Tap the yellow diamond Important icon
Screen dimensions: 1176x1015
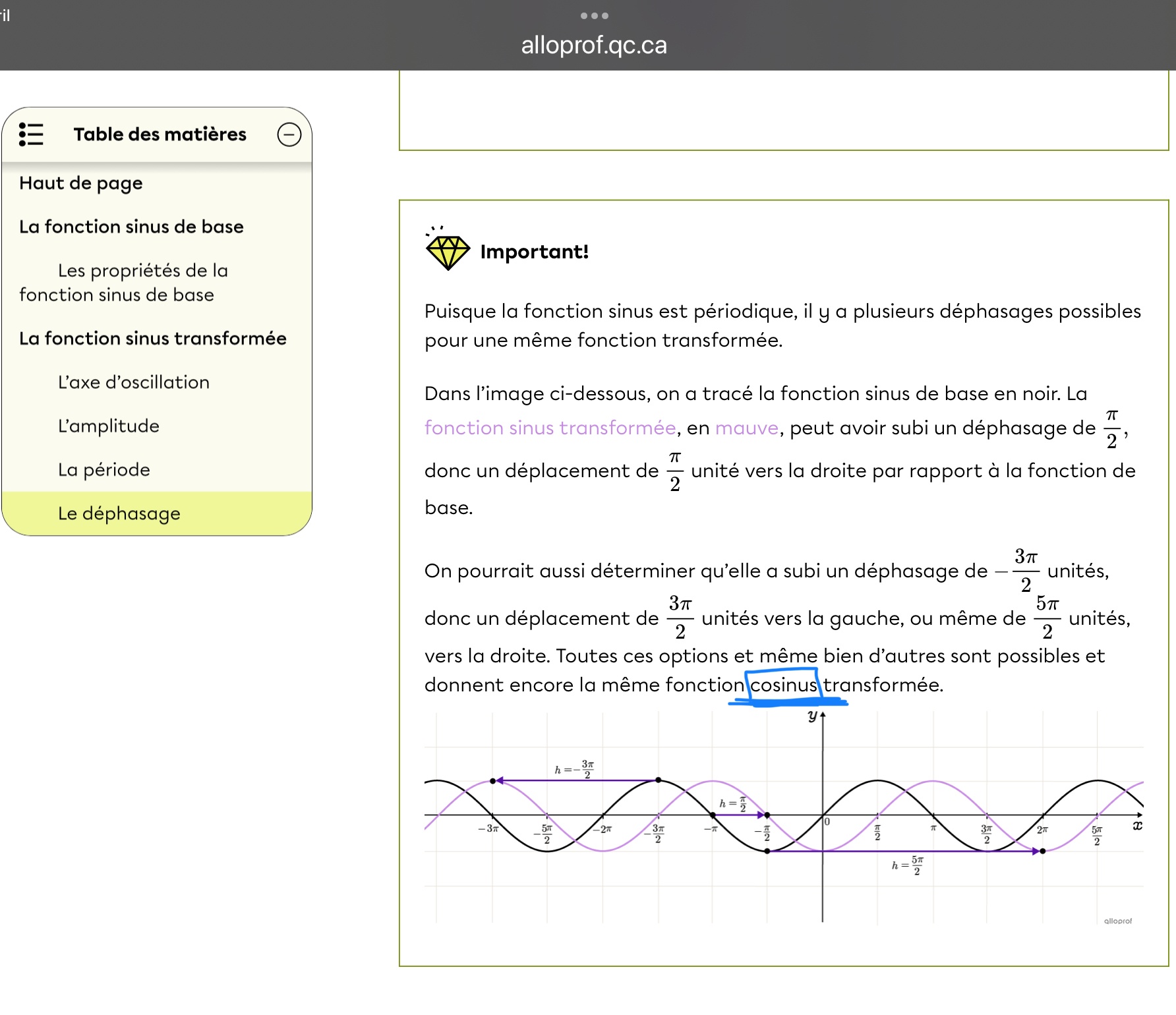448,250
